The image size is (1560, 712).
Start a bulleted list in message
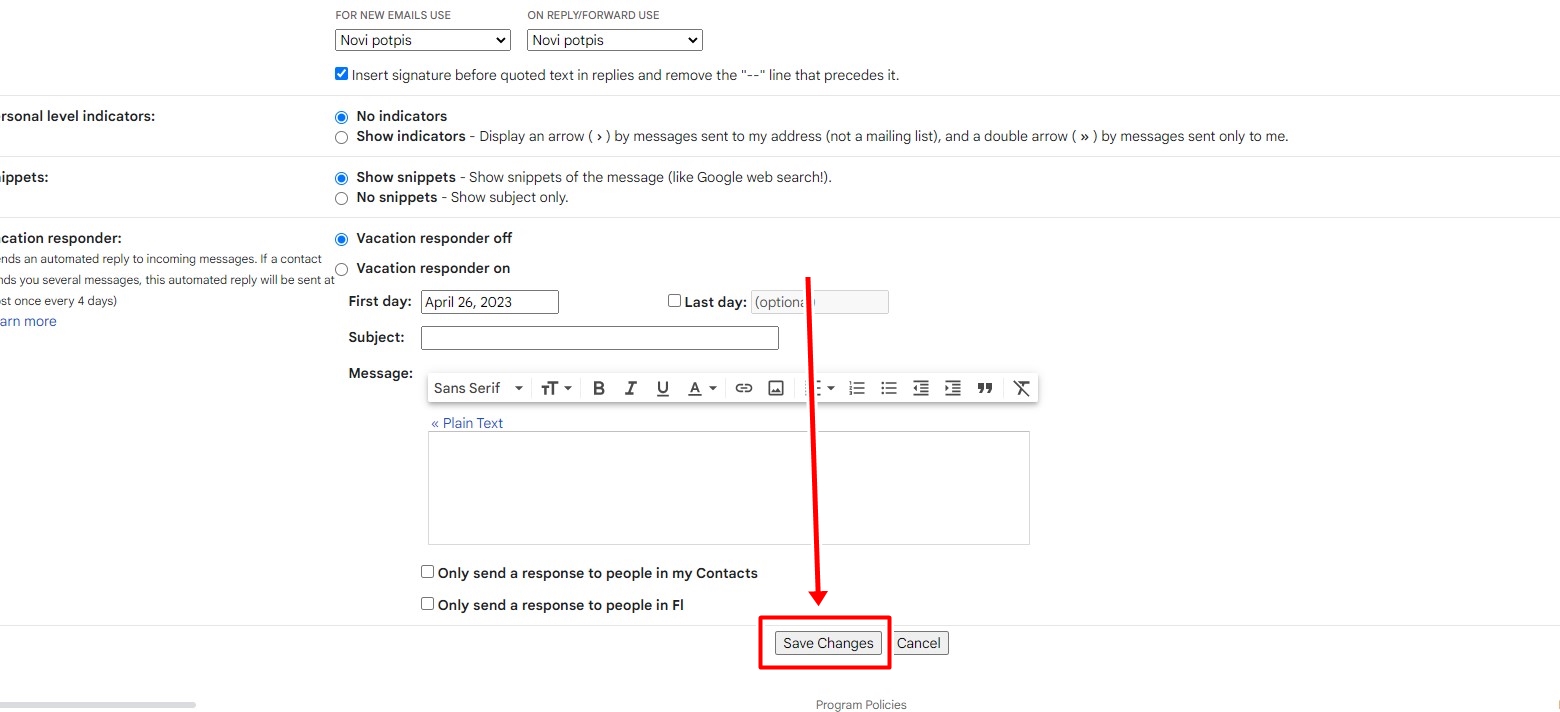tap(889, 388)
